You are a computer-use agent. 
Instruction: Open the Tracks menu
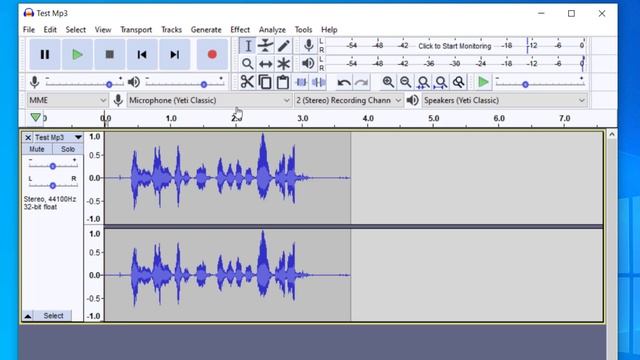[171, 29]
